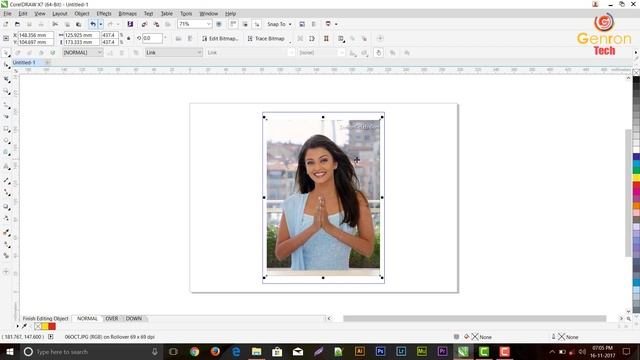Click the outline color None indicator
The height and width of the screenshot is (360, 640).
click(x=566, y=337)
